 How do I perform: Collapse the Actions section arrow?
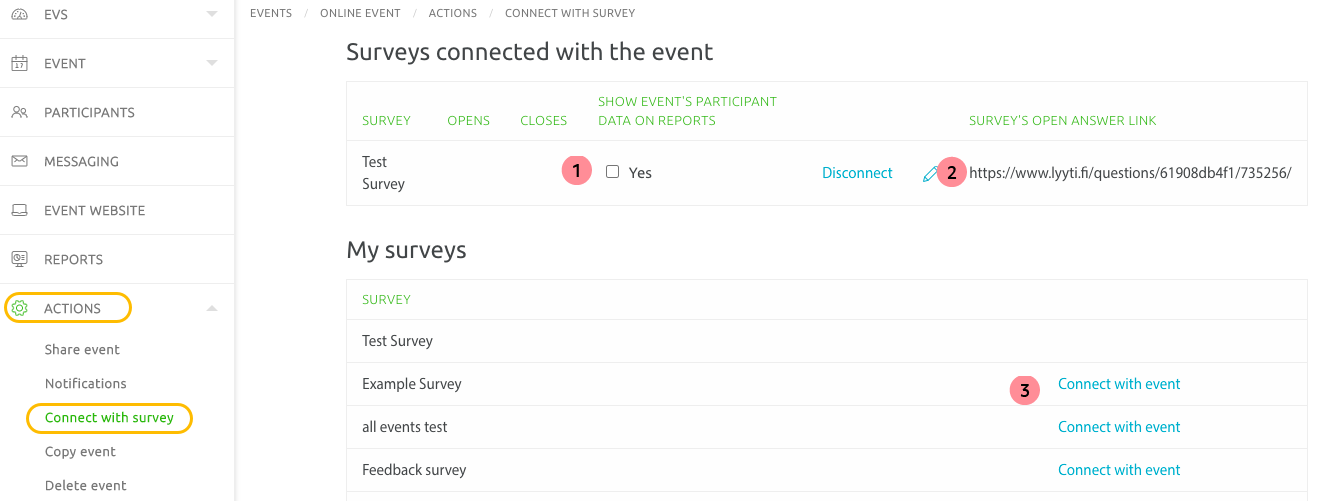click(211, 308)
